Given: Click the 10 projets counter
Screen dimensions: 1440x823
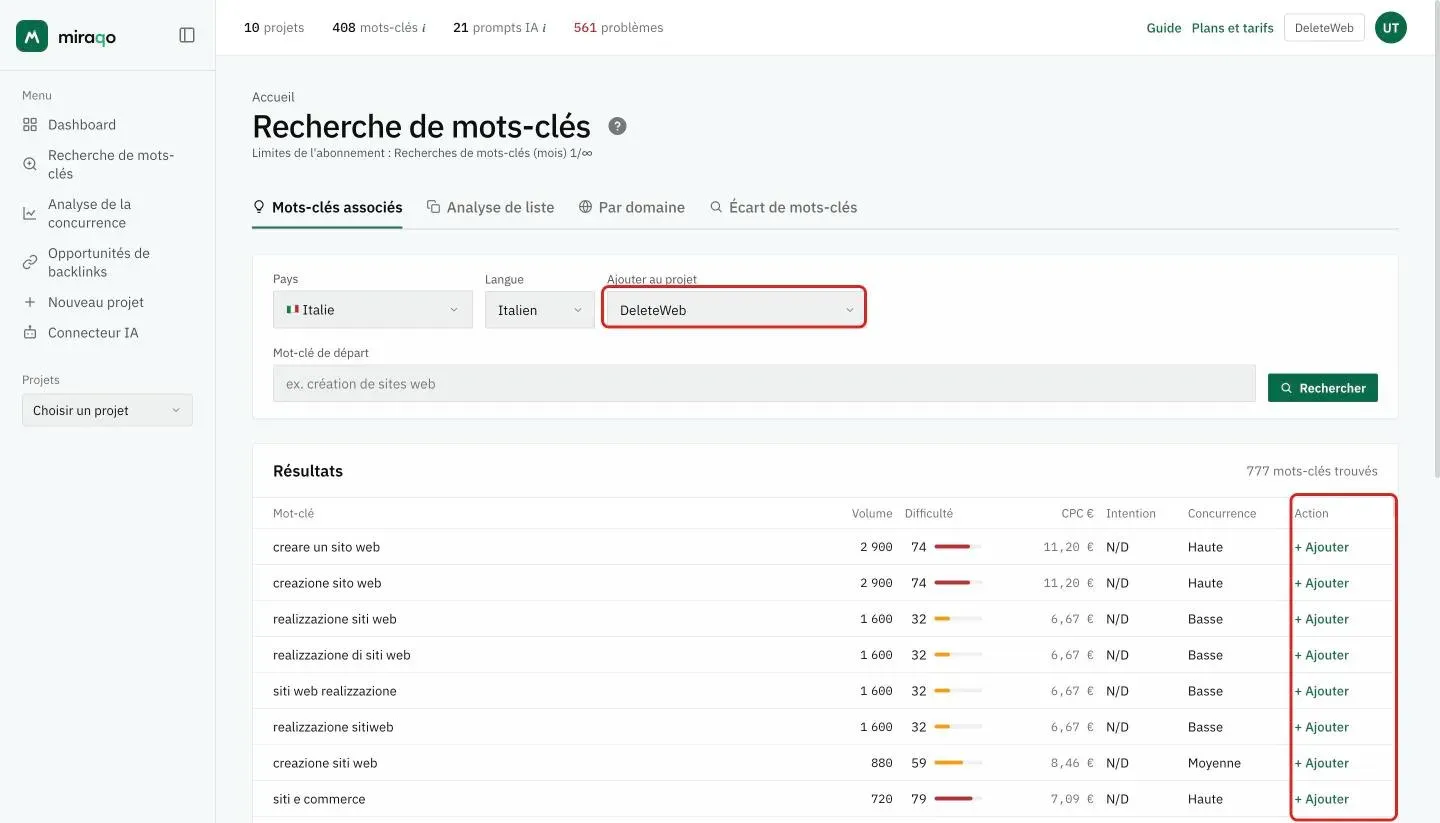Looking at the screenshot, I should [x=274, y=28].
